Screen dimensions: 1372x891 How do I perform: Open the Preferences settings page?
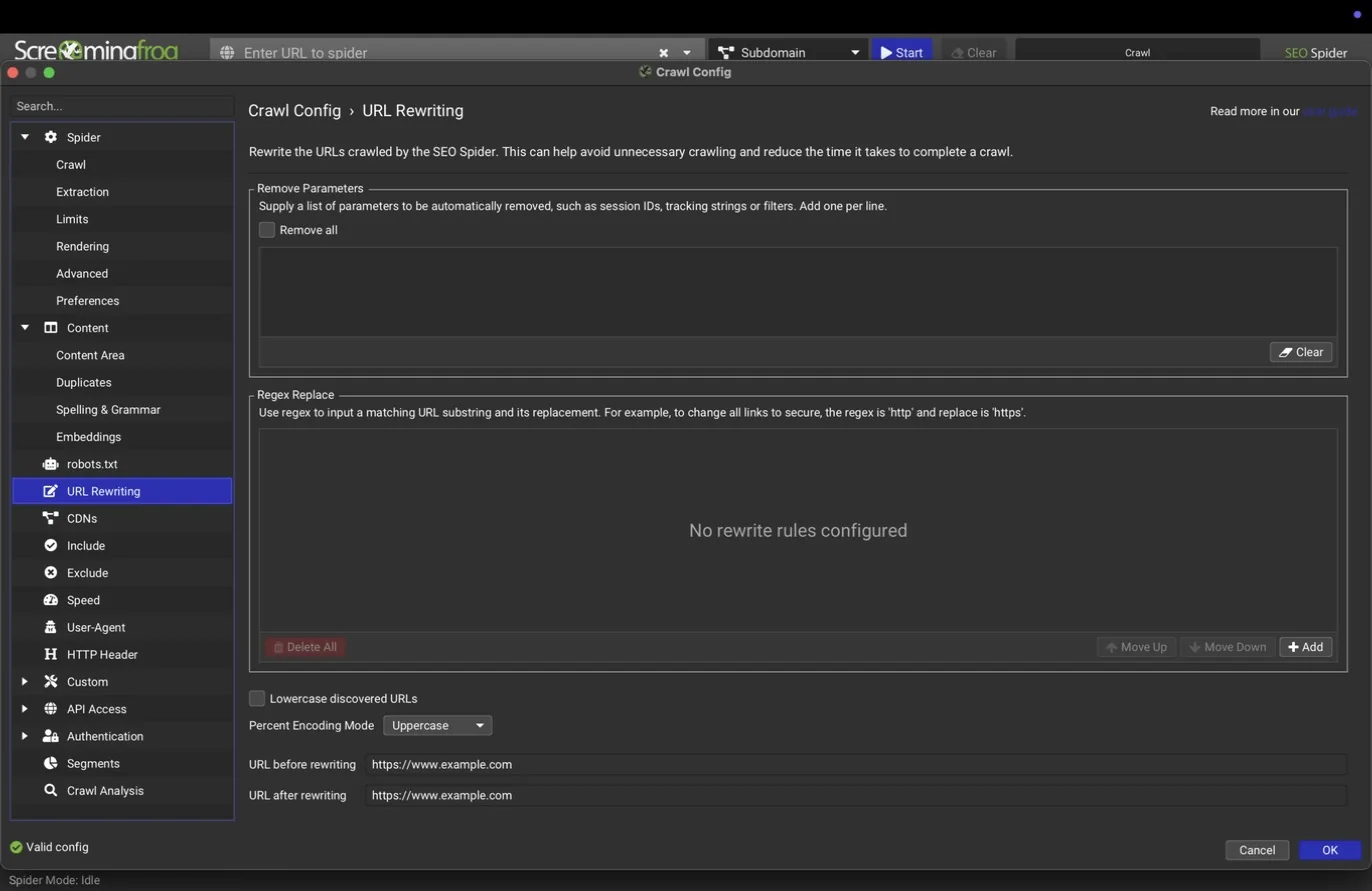[88, 301]
